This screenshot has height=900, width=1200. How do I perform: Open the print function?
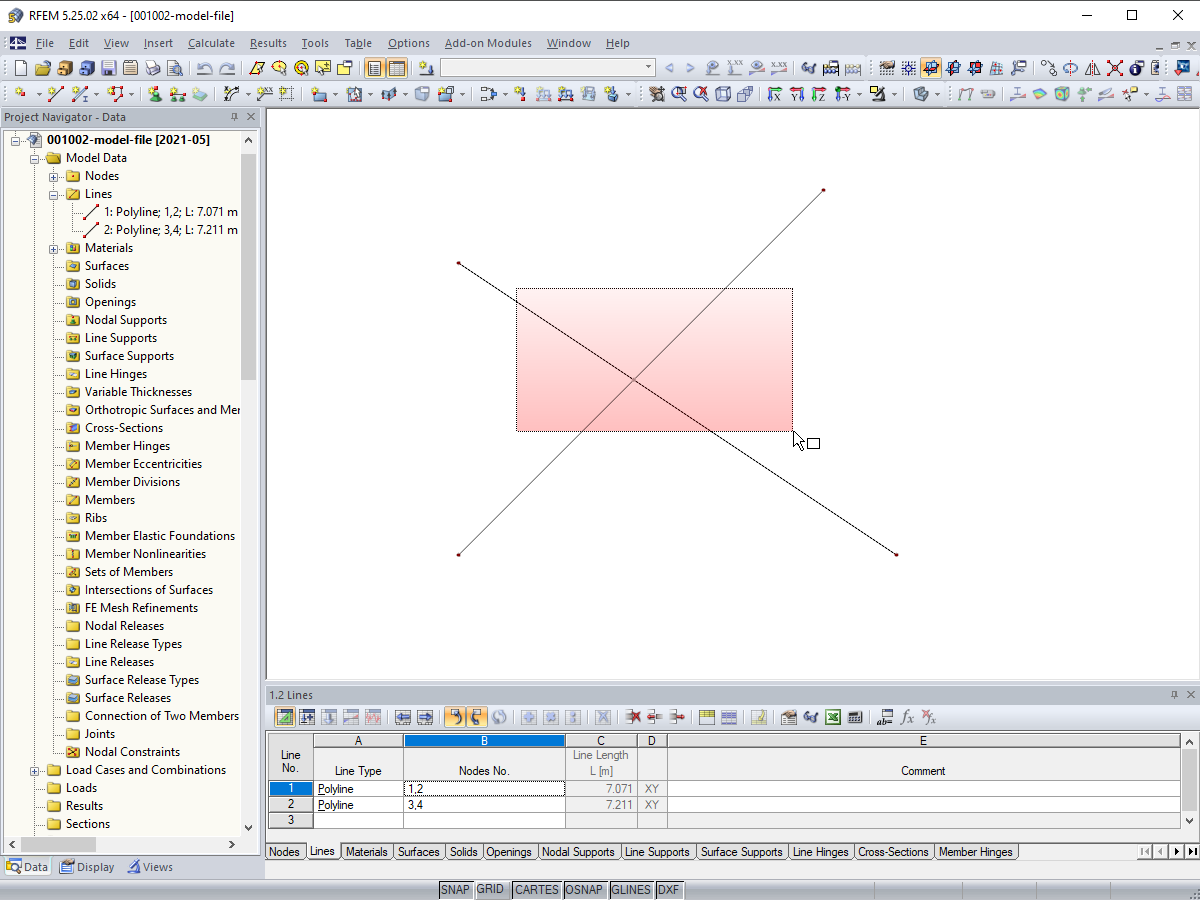pyautogui.click(x=151, y=68)
